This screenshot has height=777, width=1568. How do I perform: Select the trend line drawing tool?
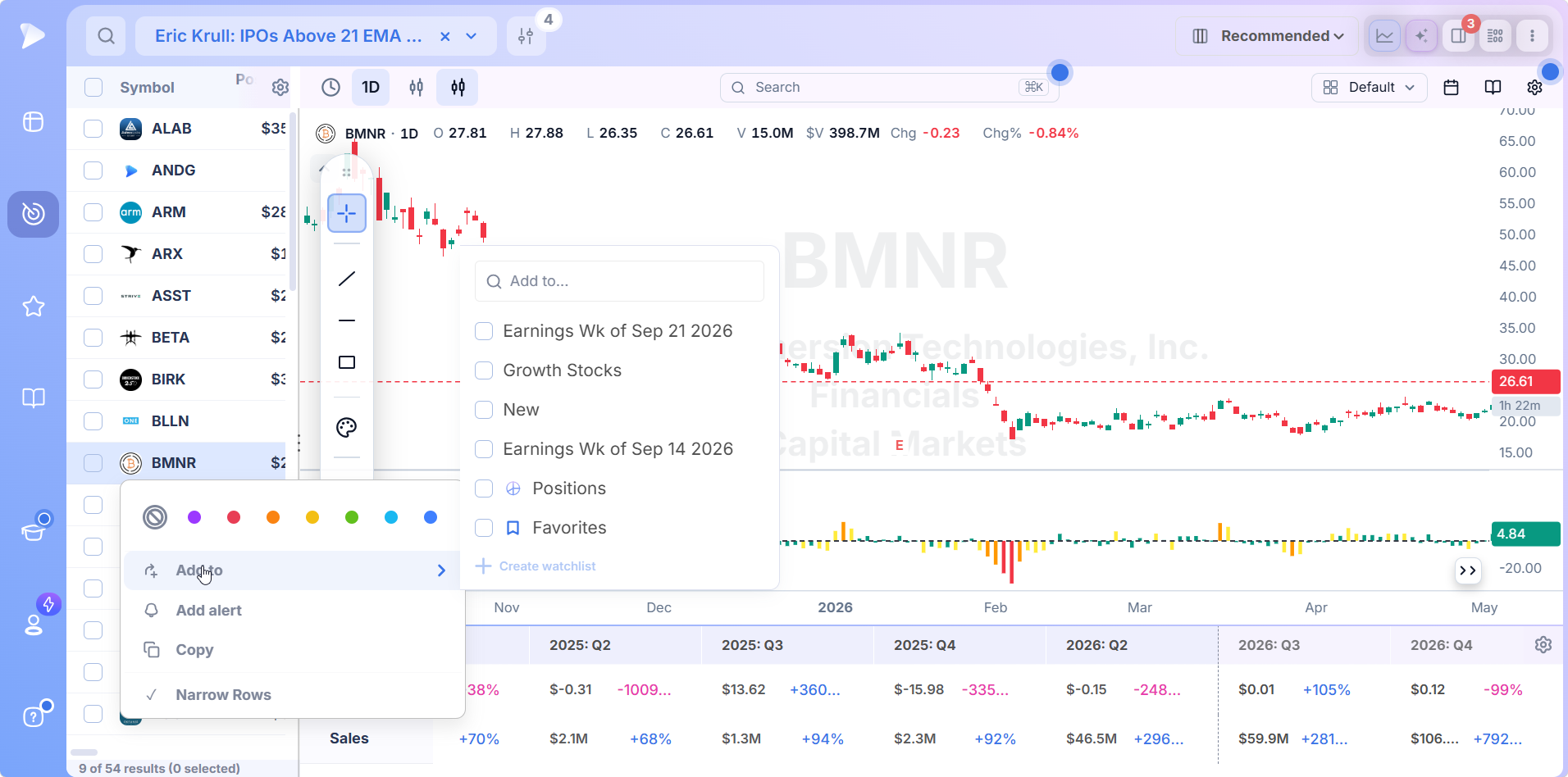(347, 279)
